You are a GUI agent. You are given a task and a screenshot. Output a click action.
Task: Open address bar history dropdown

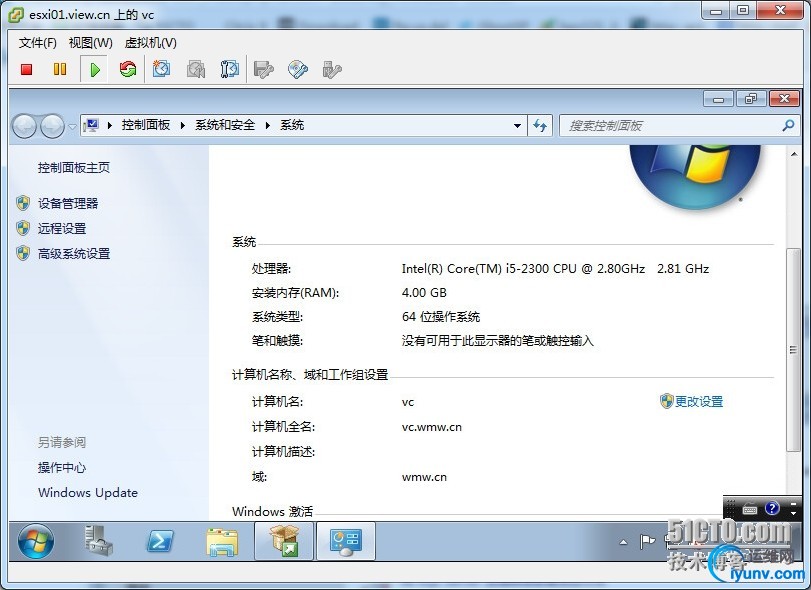[x=517, y=126]
